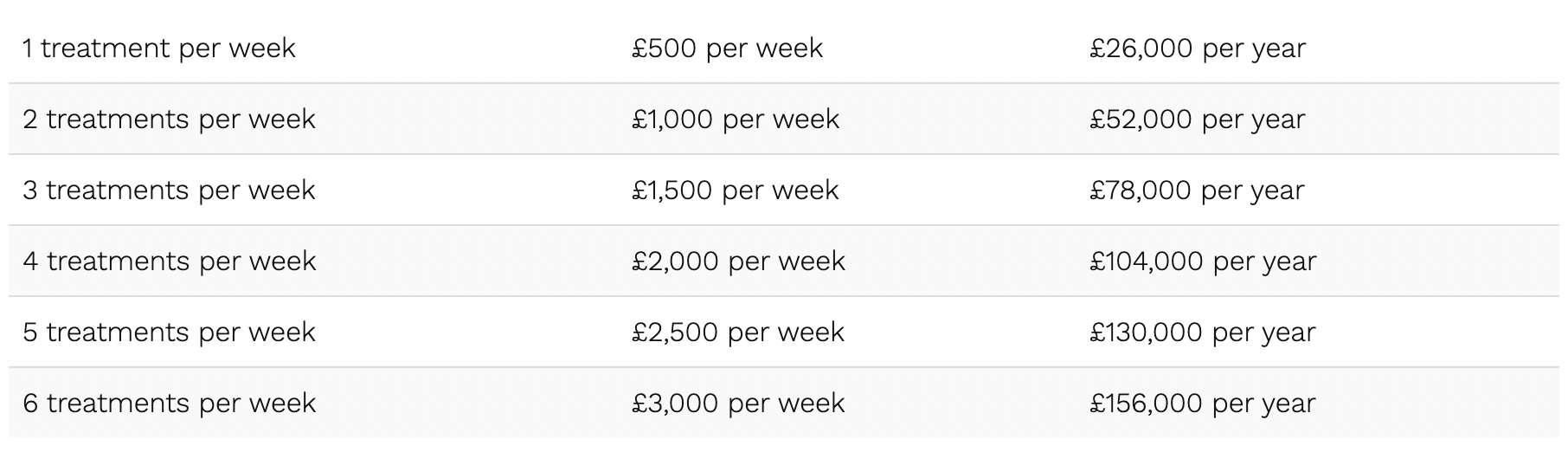The height and width of the screenshot is (452, 1568).
Task: Click the digit '1' starting the first row
Action: (x=29, y=48)
